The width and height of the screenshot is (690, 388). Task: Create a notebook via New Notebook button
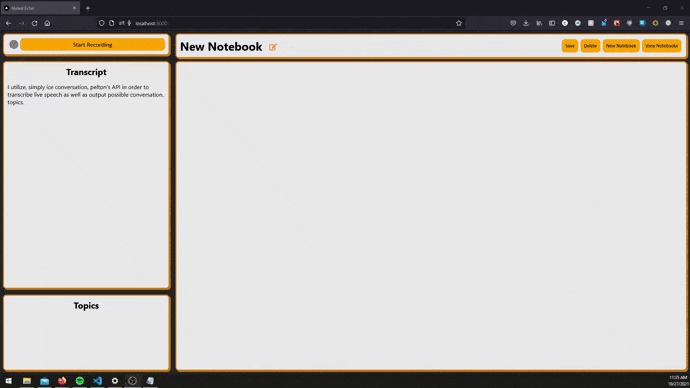pos(620,46)
